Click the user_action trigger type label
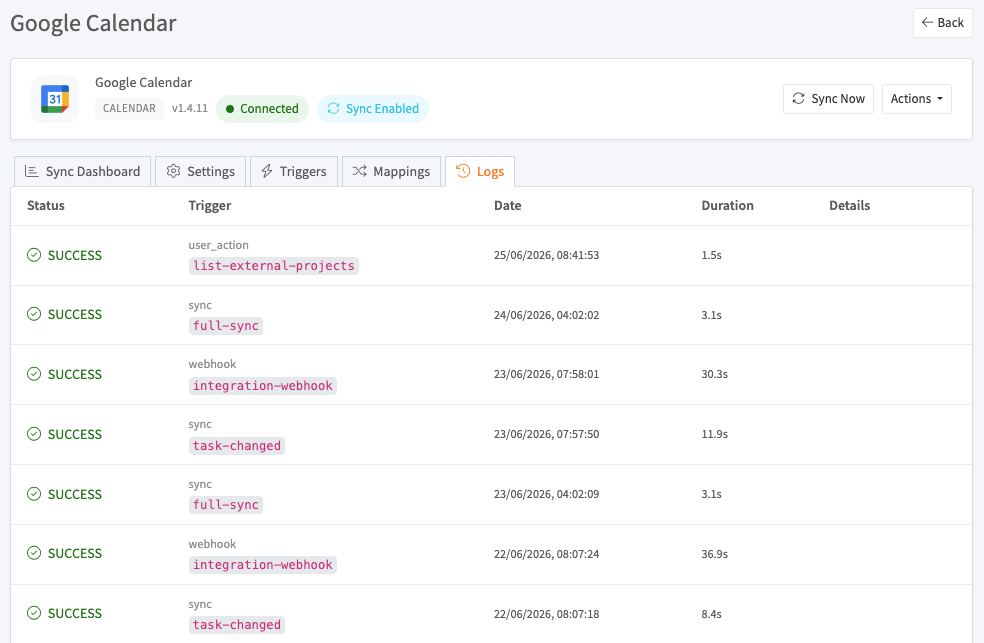Viewport: 984px width, 643px height. pyautogui.click(x=218, y=245)
